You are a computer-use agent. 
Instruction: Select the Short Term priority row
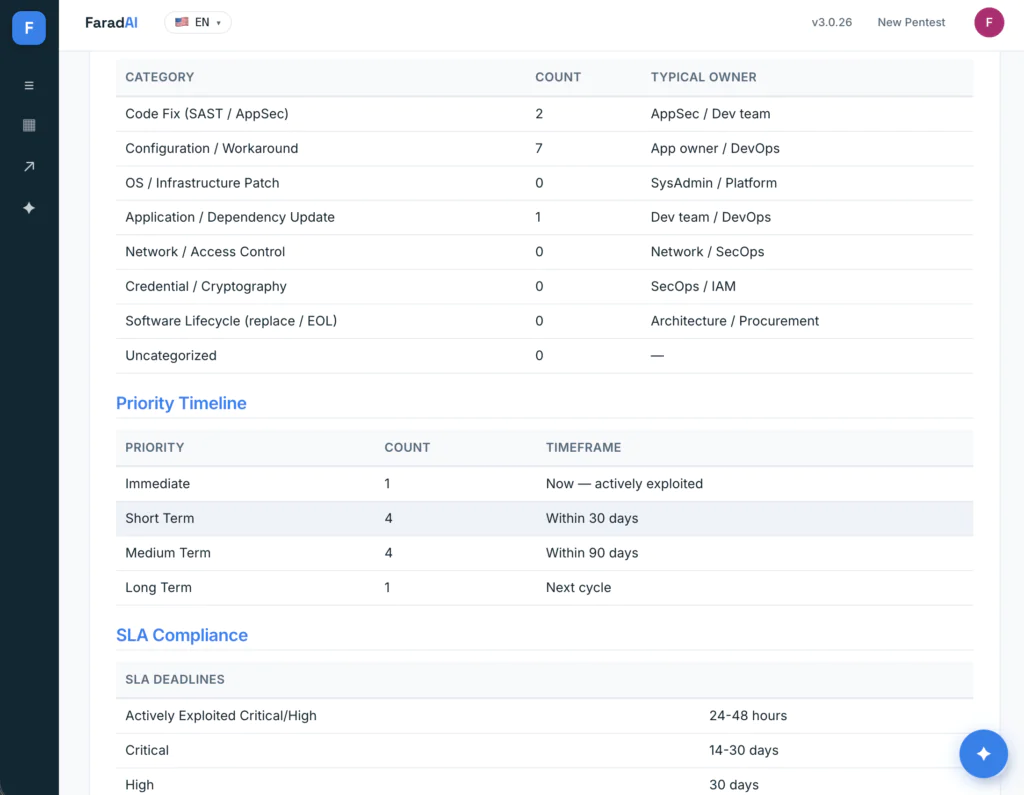(544, 518)
